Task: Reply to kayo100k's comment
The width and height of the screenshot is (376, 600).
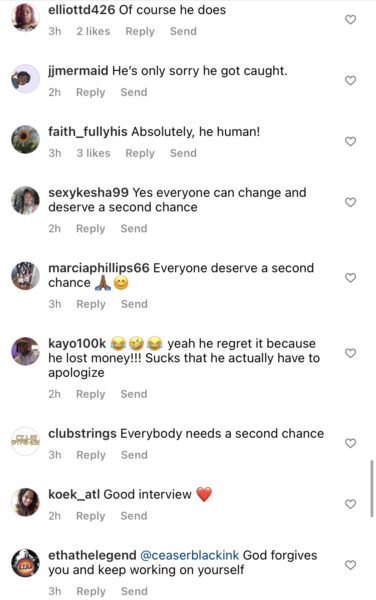Action: [91, 394]
